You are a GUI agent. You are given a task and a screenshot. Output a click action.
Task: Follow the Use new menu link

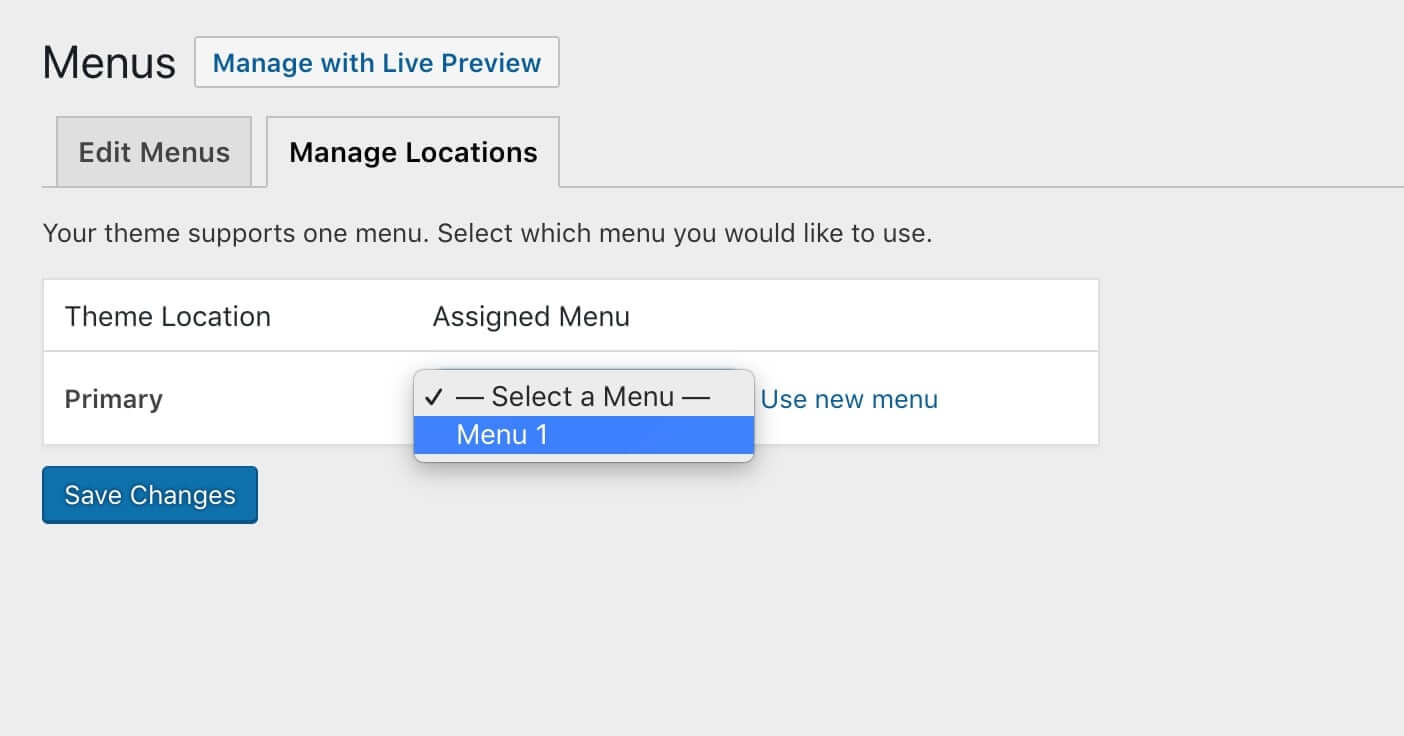pyautogui.click(x=849, y=399)
